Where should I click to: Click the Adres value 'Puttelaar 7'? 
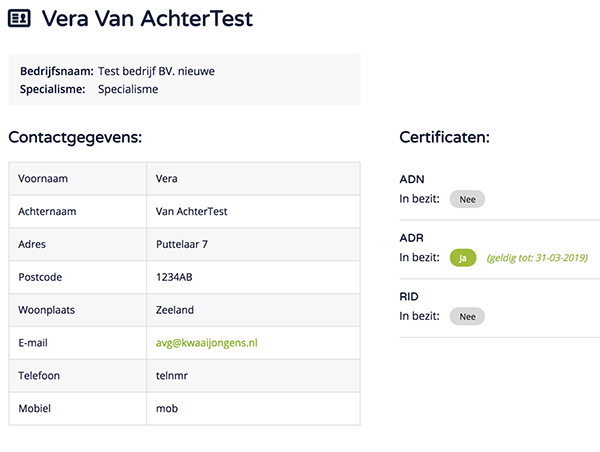coord(182,244)
